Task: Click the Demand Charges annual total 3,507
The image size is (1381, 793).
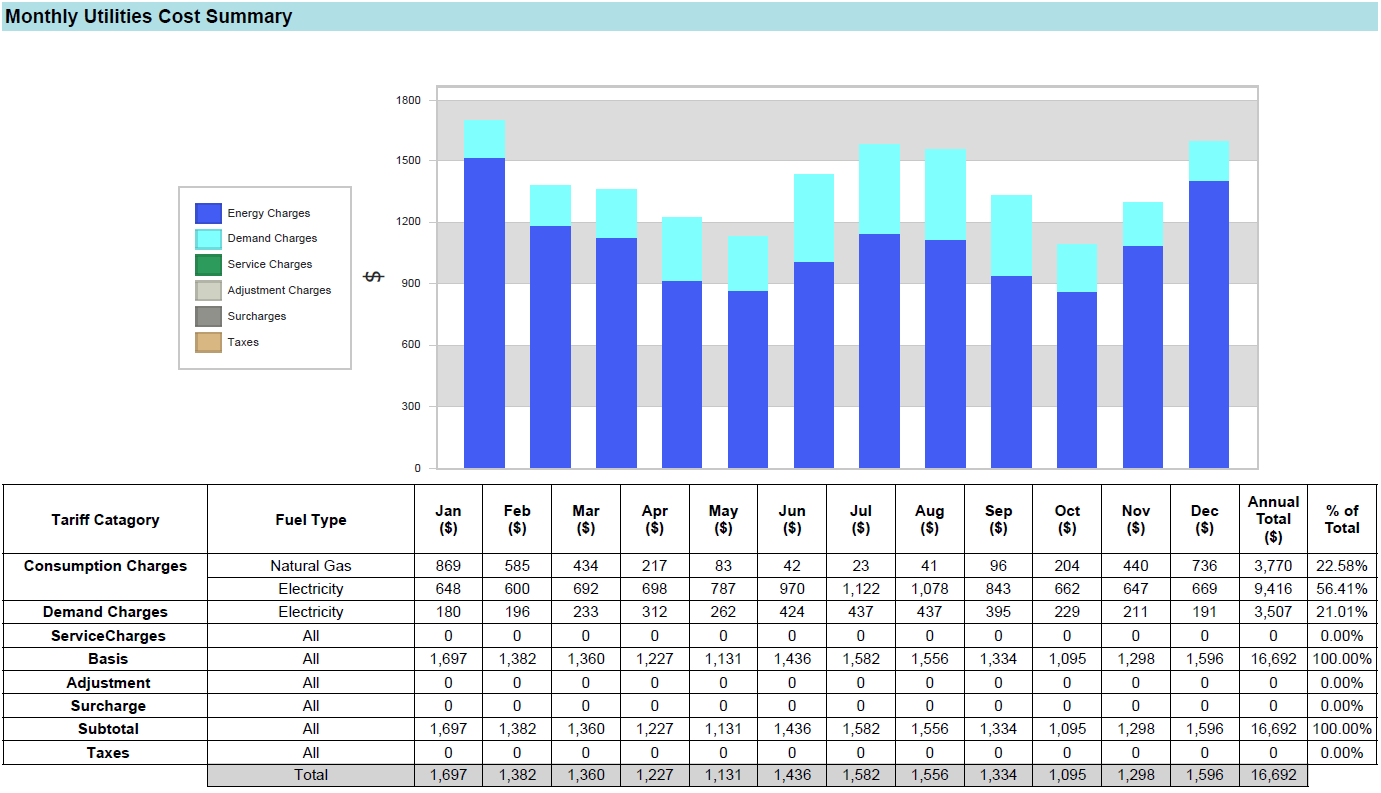Action: point(1273,612)
